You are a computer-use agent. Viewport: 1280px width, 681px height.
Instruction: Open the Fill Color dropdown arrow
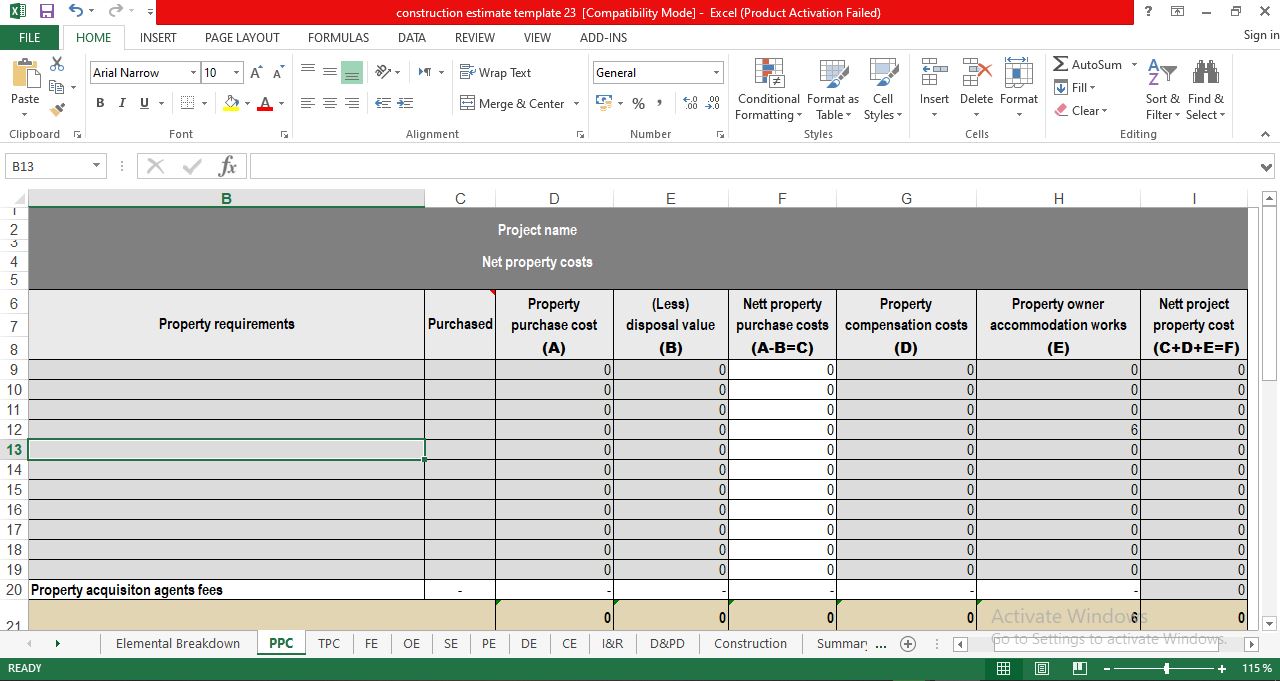point(245,103)
